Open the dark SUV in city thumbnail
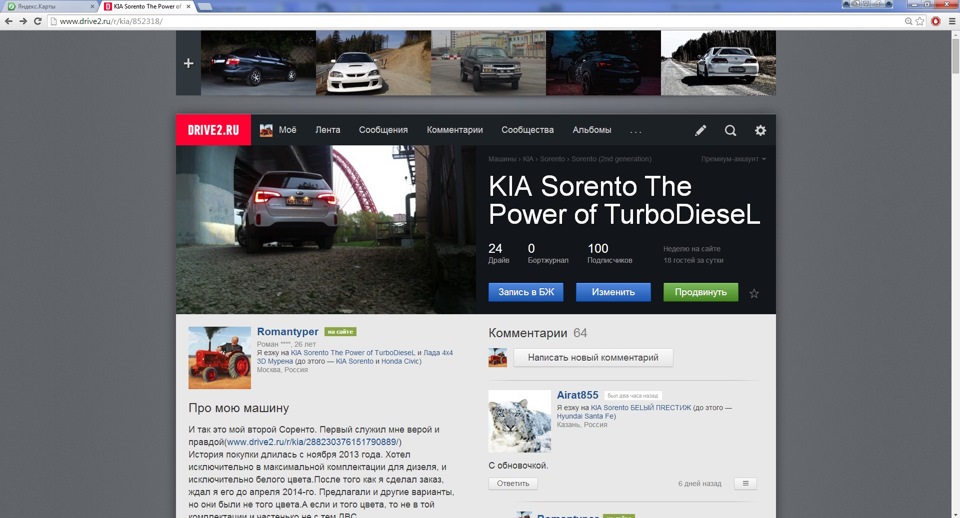Screen dimensions: 960x518 (x=489, y=63)
